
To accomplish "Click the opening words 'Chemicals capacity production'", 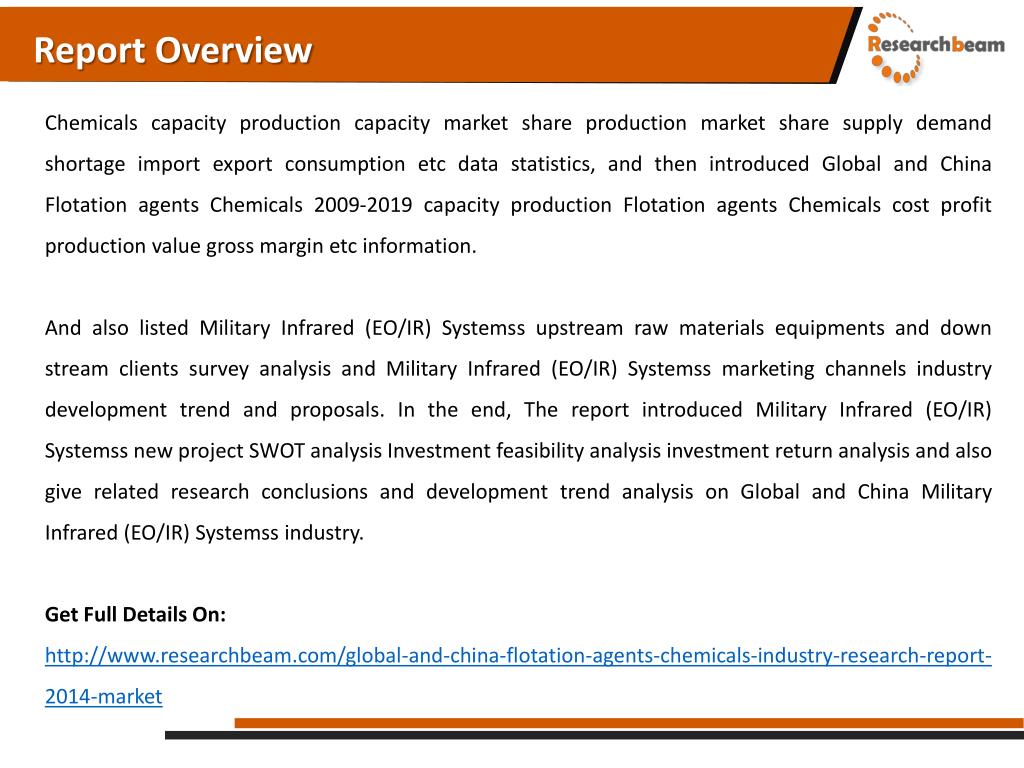I will pos(193,123).
